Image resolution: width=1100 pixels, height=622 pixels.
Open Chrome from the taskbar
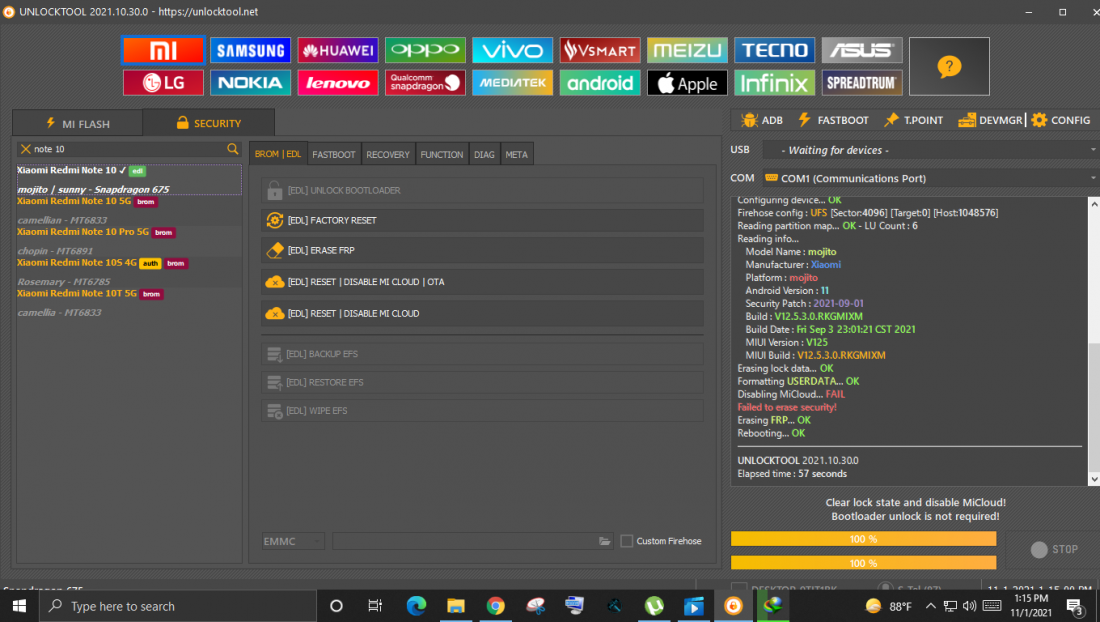click(495, 606)
